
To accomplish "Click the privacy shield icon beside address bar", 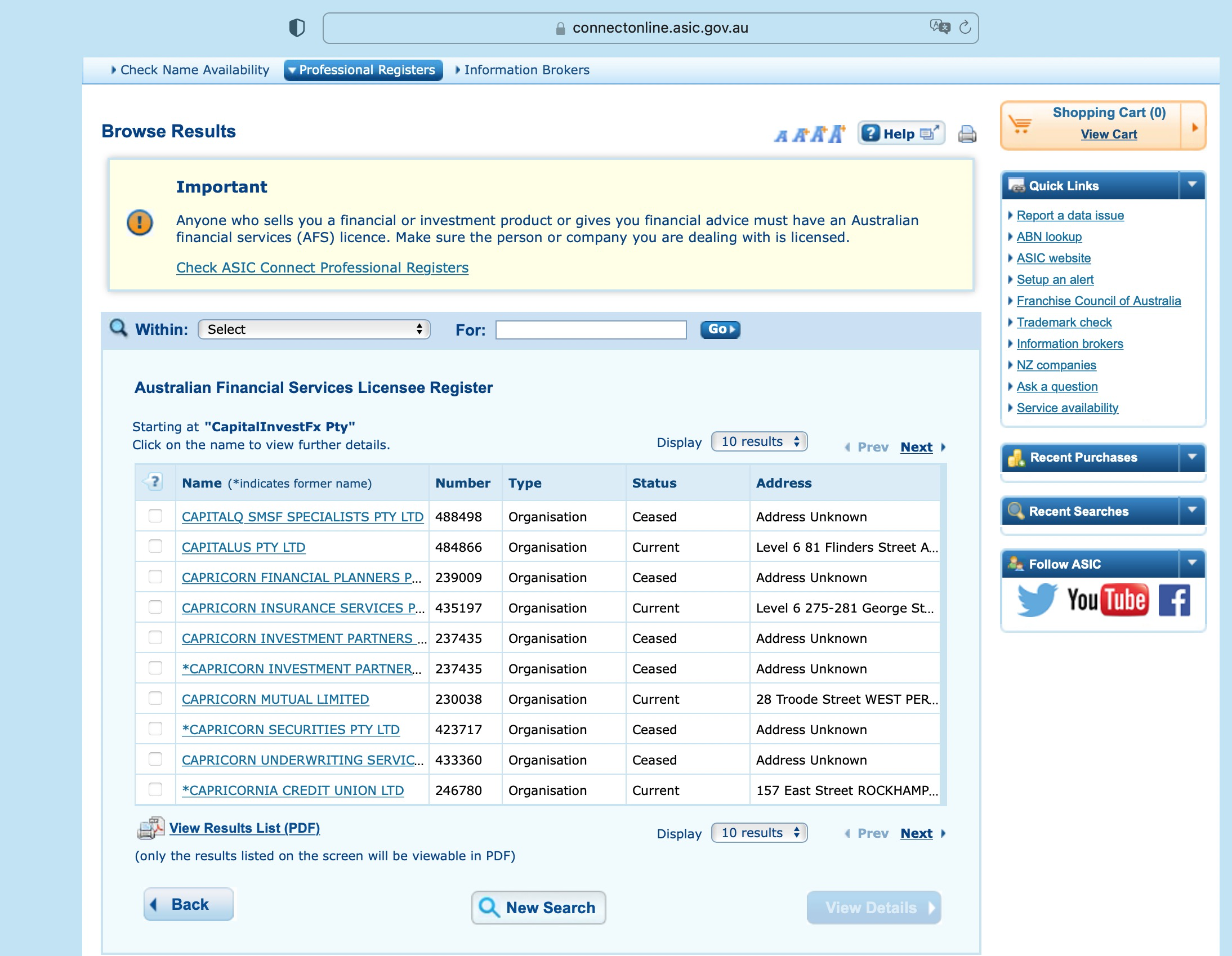I will click(297, 27).
